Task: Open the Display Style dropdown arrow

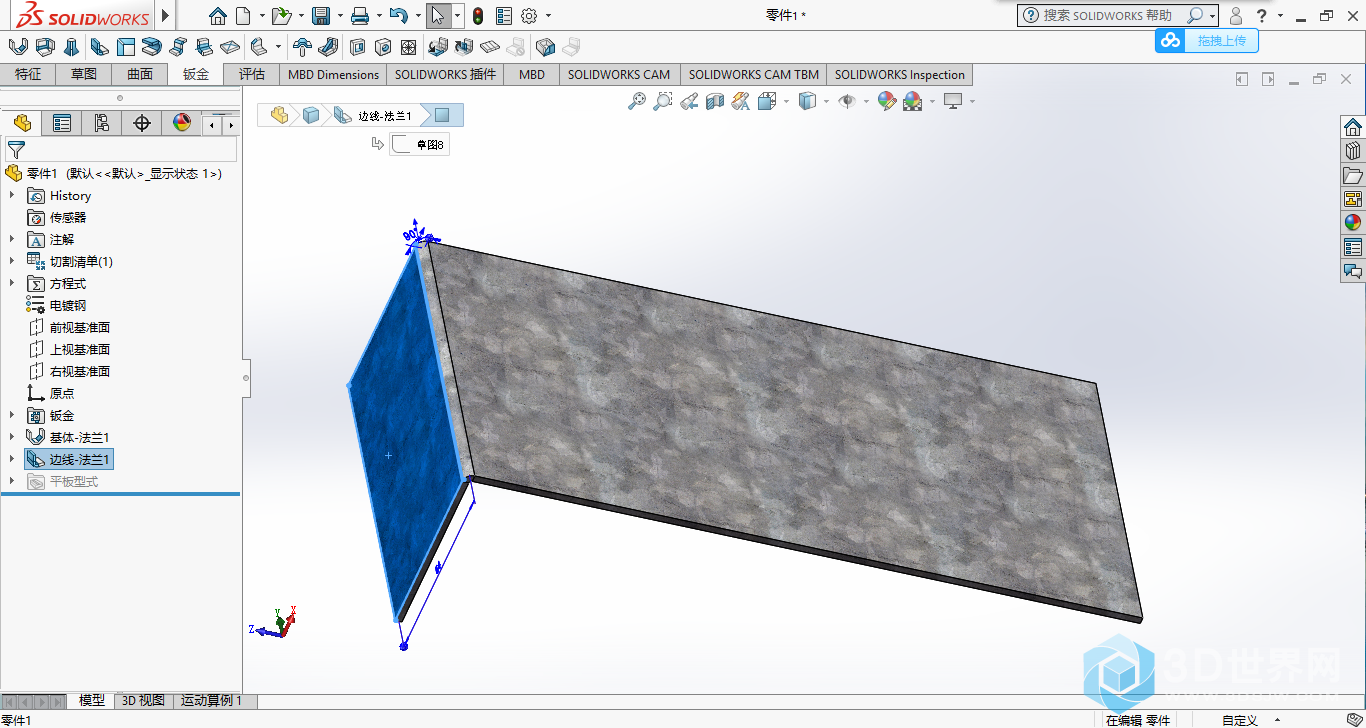Action: (824, 101)
